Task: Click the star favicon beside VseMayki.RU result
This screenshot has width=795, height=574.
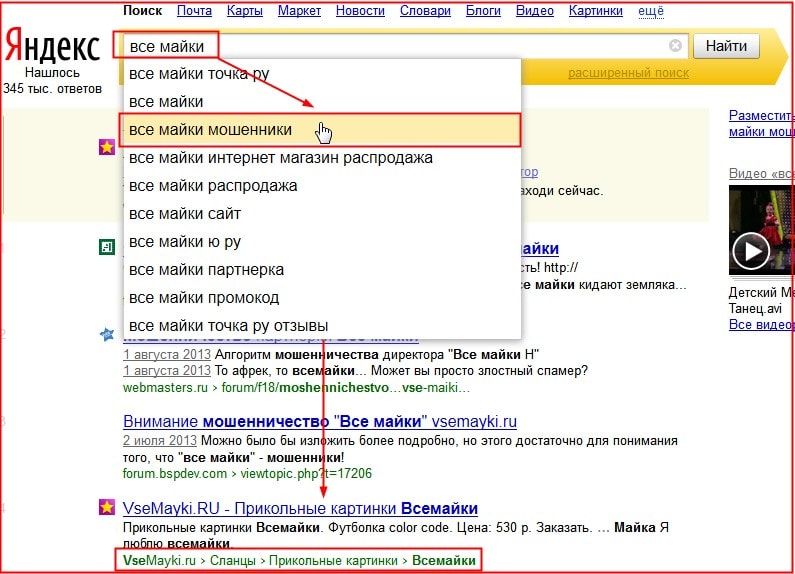Action: pos(107,507)
